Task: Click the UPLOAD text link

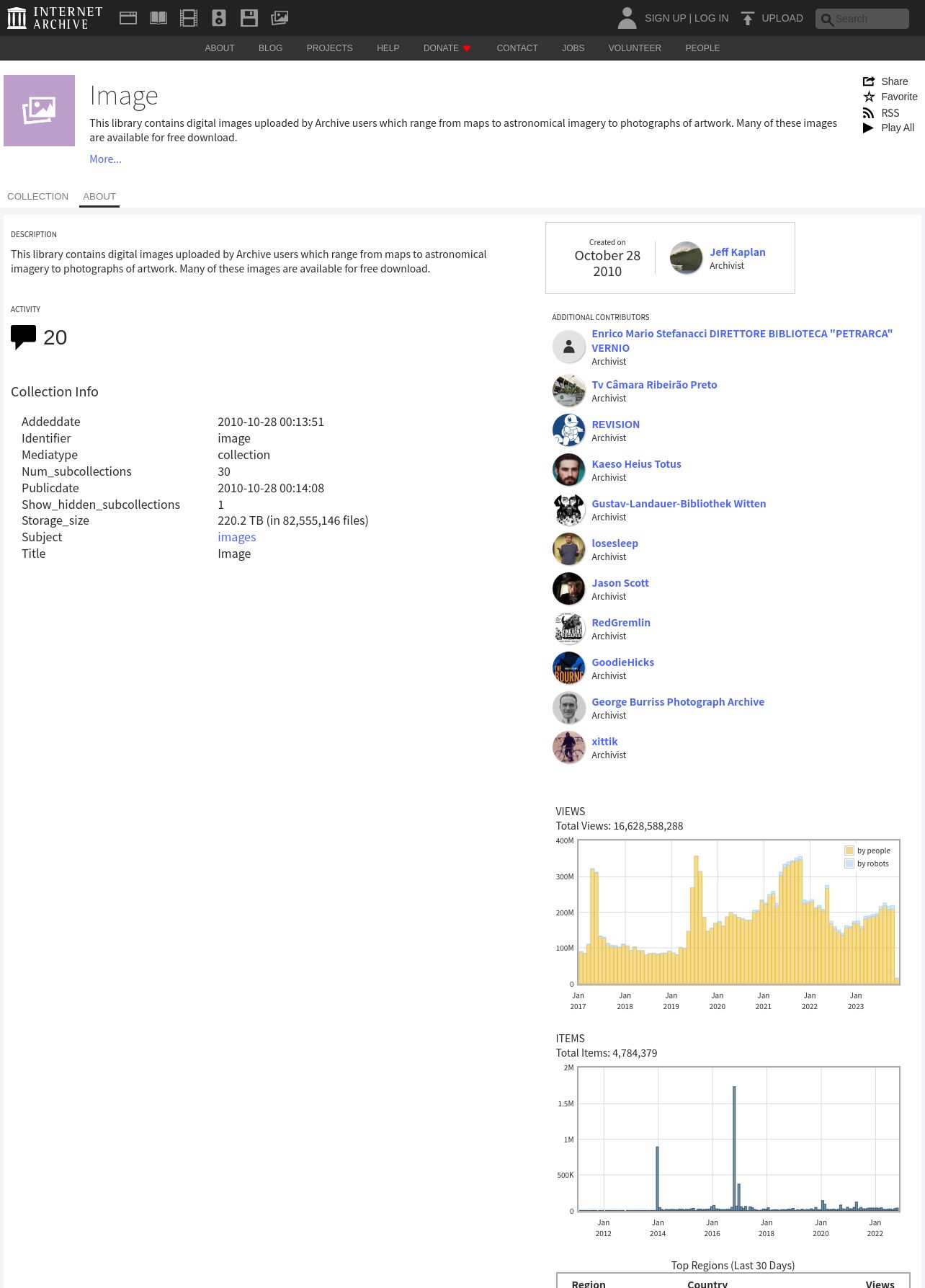Action: (782, 18)
